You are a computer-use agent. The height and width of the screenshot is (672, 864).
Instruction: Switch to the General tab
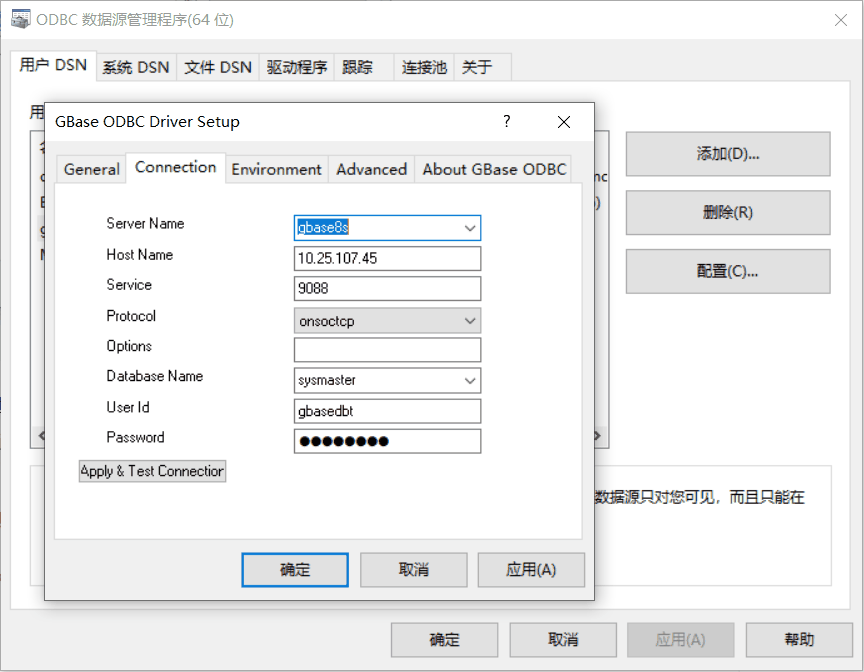tap(91, 169)
